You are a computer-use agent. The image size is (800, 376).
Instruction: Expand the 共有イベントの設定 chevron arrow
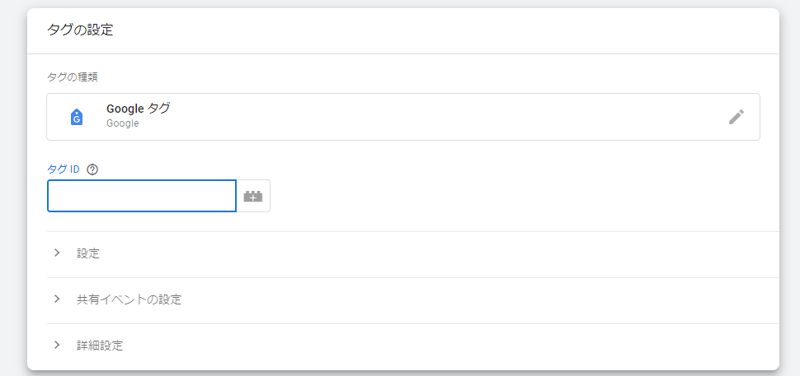click(x=57, y=299)
